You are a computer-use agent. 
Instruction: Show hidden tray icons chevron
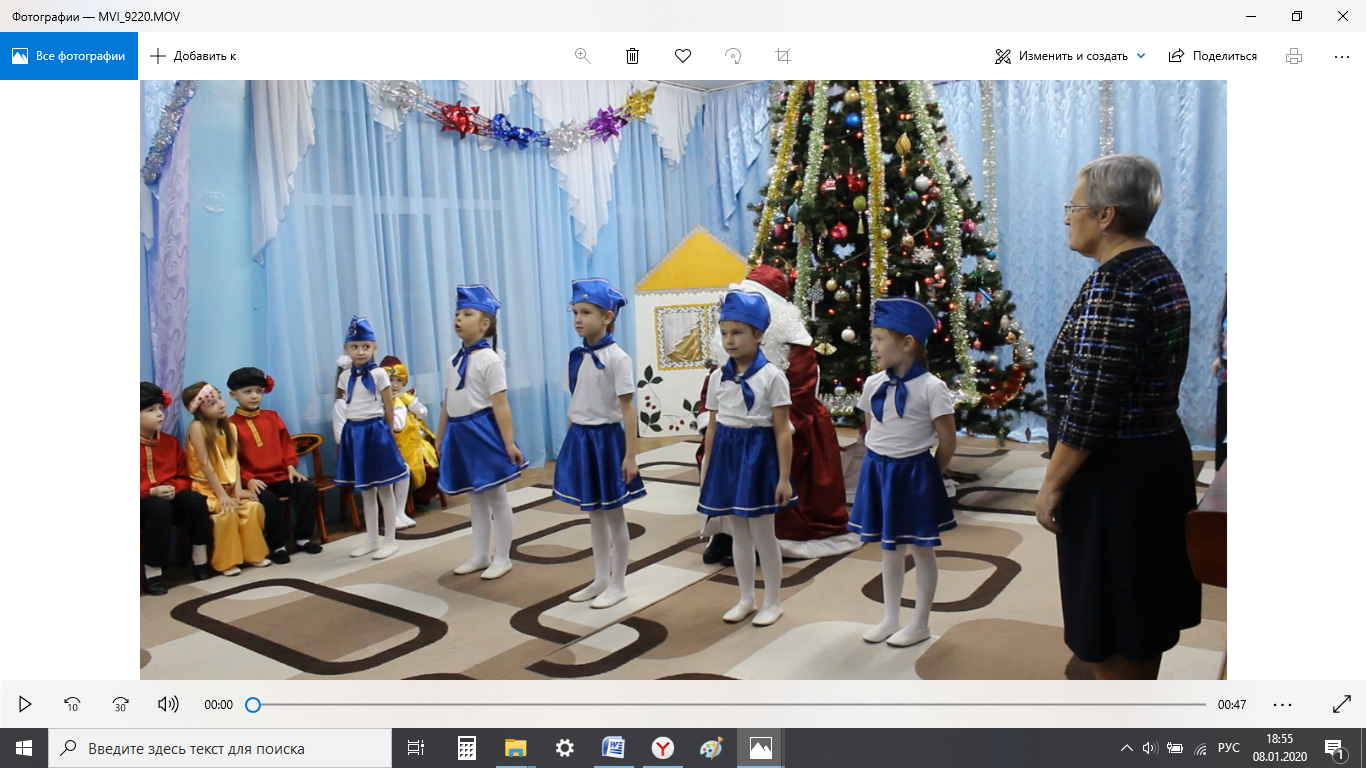1127,748
